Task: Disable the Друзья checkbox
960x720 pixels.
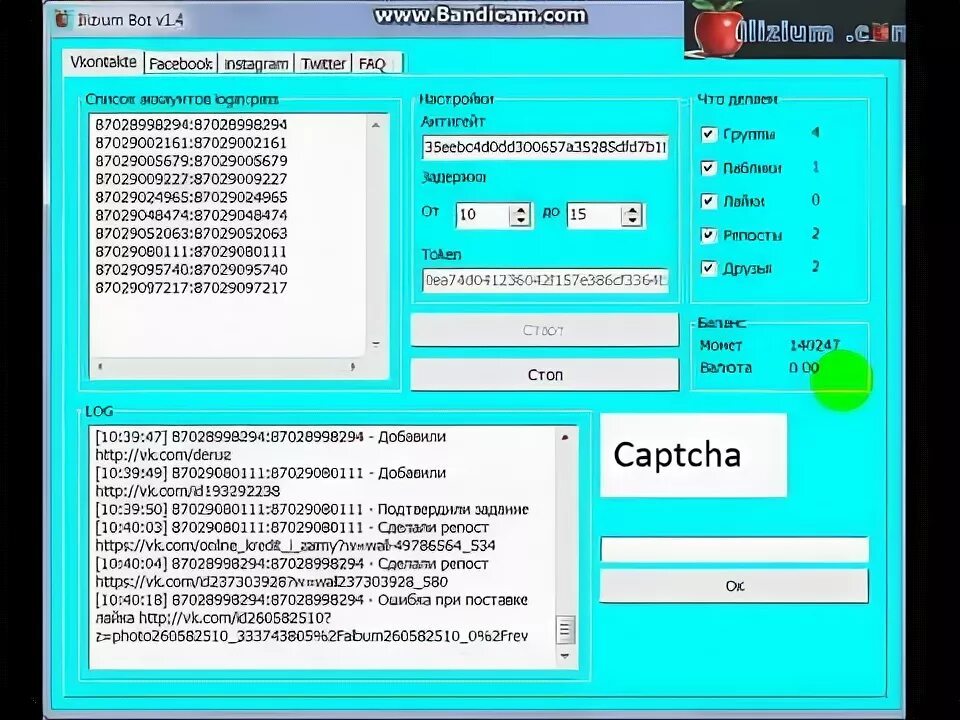Action: tap(708, 268)
